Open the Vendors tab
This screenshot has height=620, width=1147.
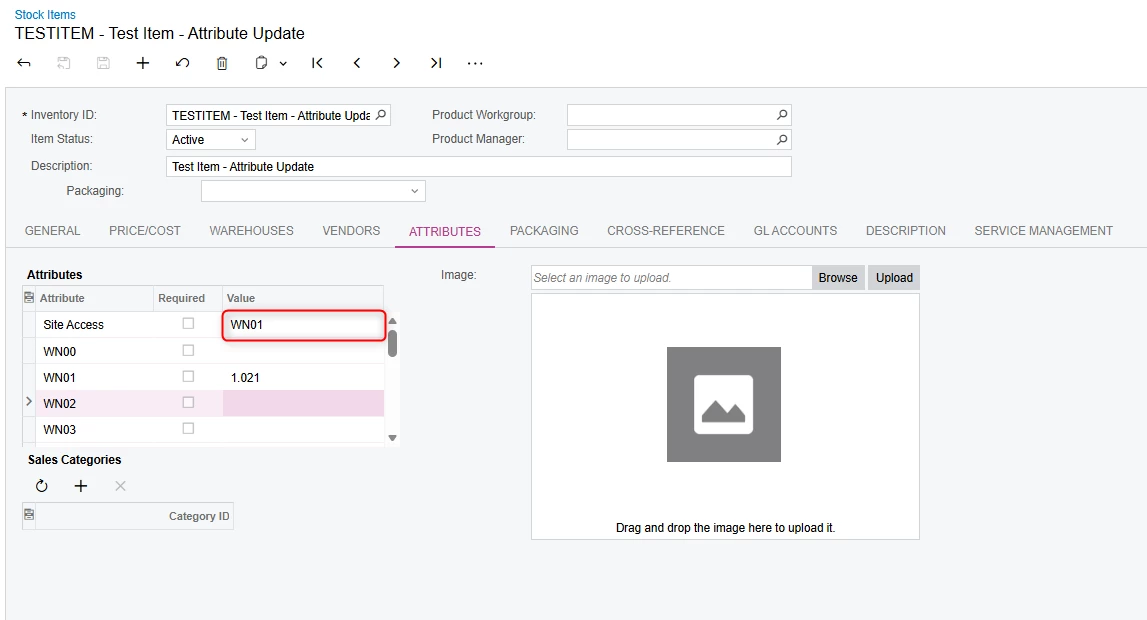[351, 230]
